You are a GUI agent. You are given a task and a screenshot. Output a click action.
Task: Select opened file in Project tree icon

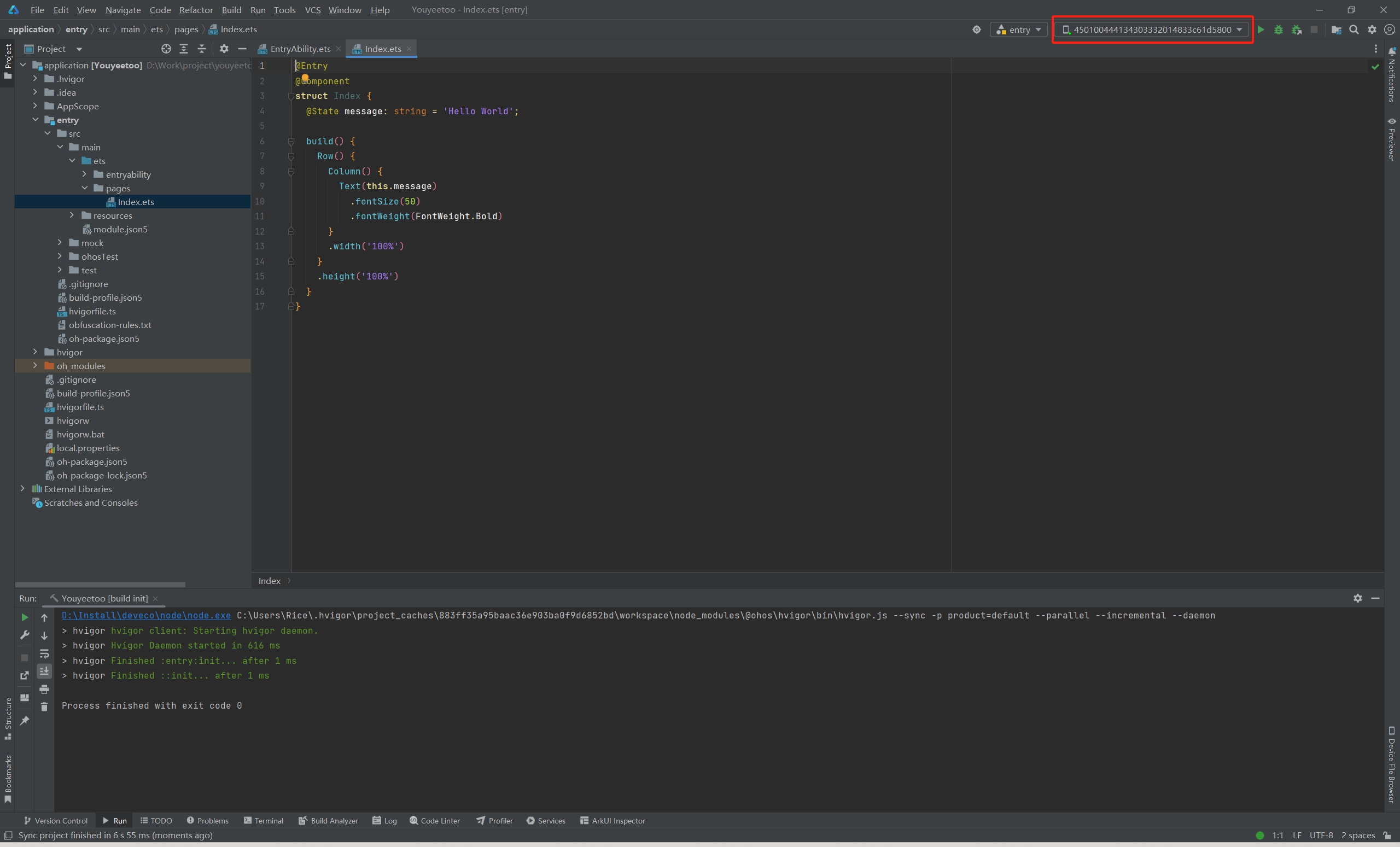pyautogui.click(x=166, y=49)
